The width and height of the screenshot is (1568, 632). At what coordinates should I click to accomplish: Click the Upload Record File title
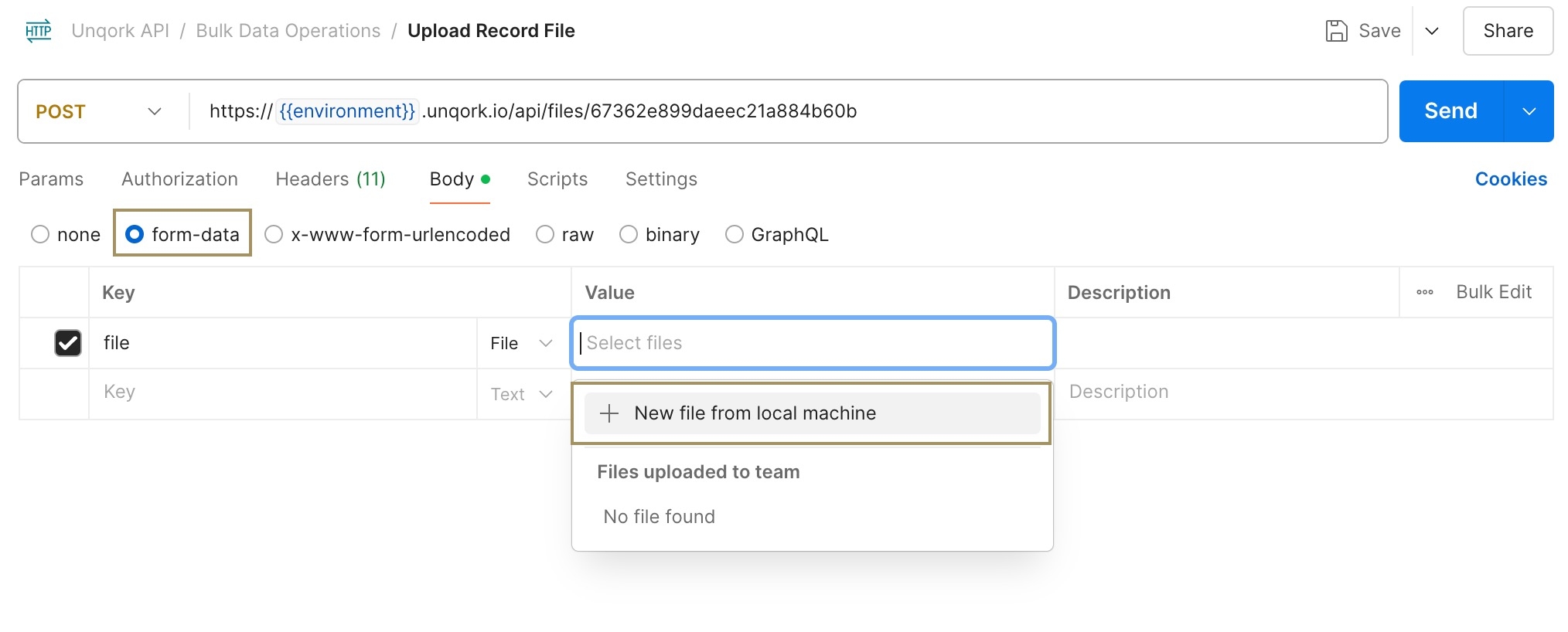(491, 31)
